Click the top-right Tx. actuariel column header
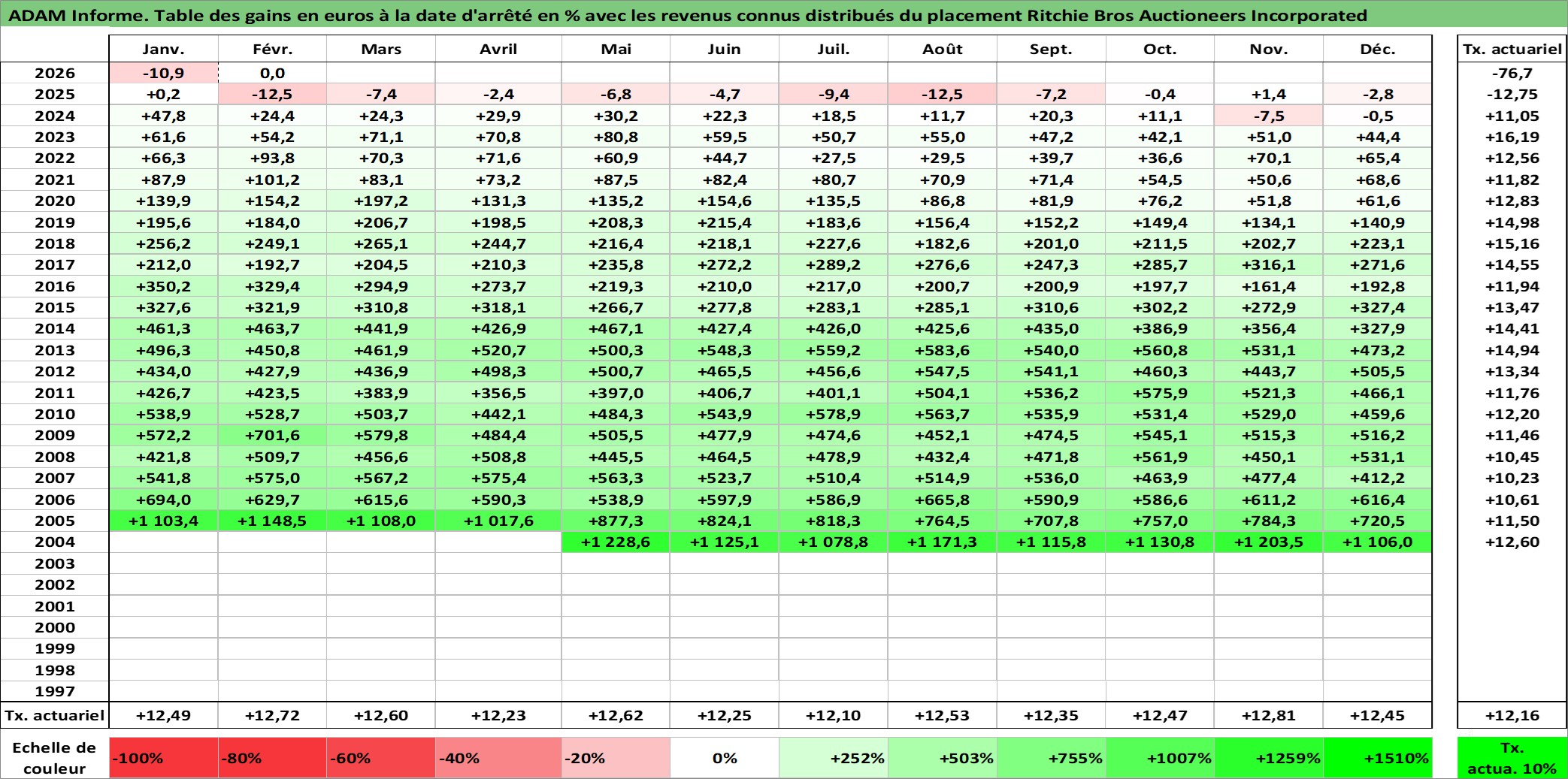 click(x=1512, y=49)
